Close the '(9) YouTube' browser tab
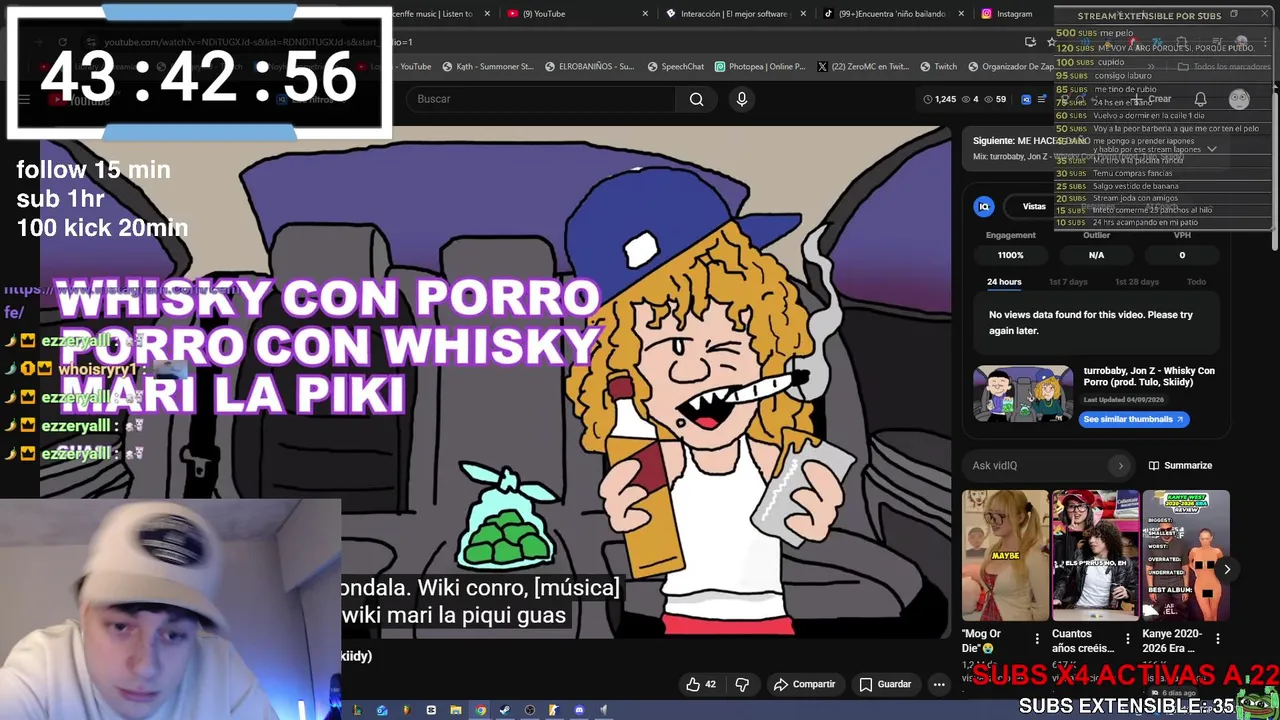The image size is (1280, 720). (645, 14)
